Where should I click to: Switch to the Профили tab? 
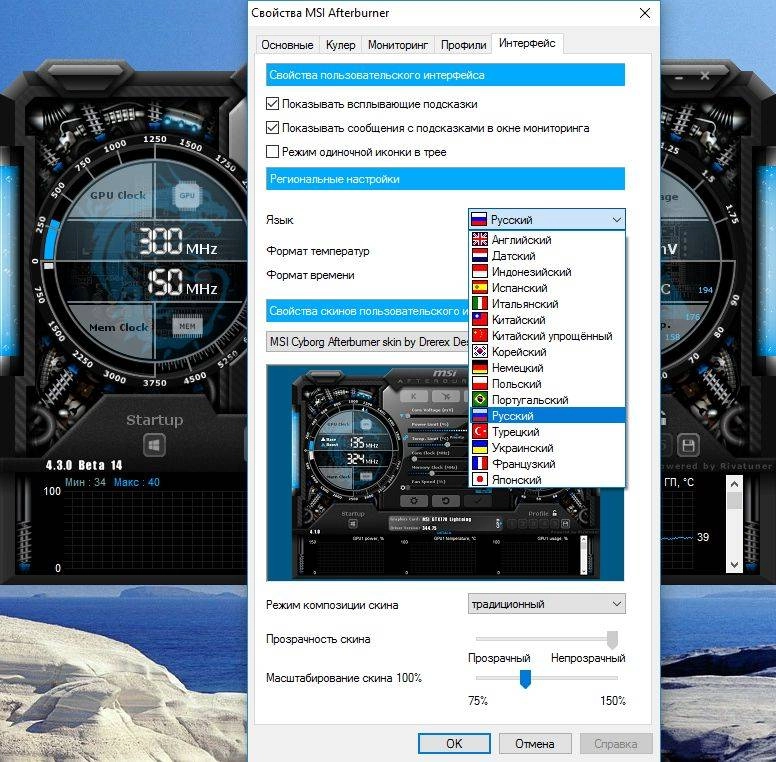click(463, 45)
